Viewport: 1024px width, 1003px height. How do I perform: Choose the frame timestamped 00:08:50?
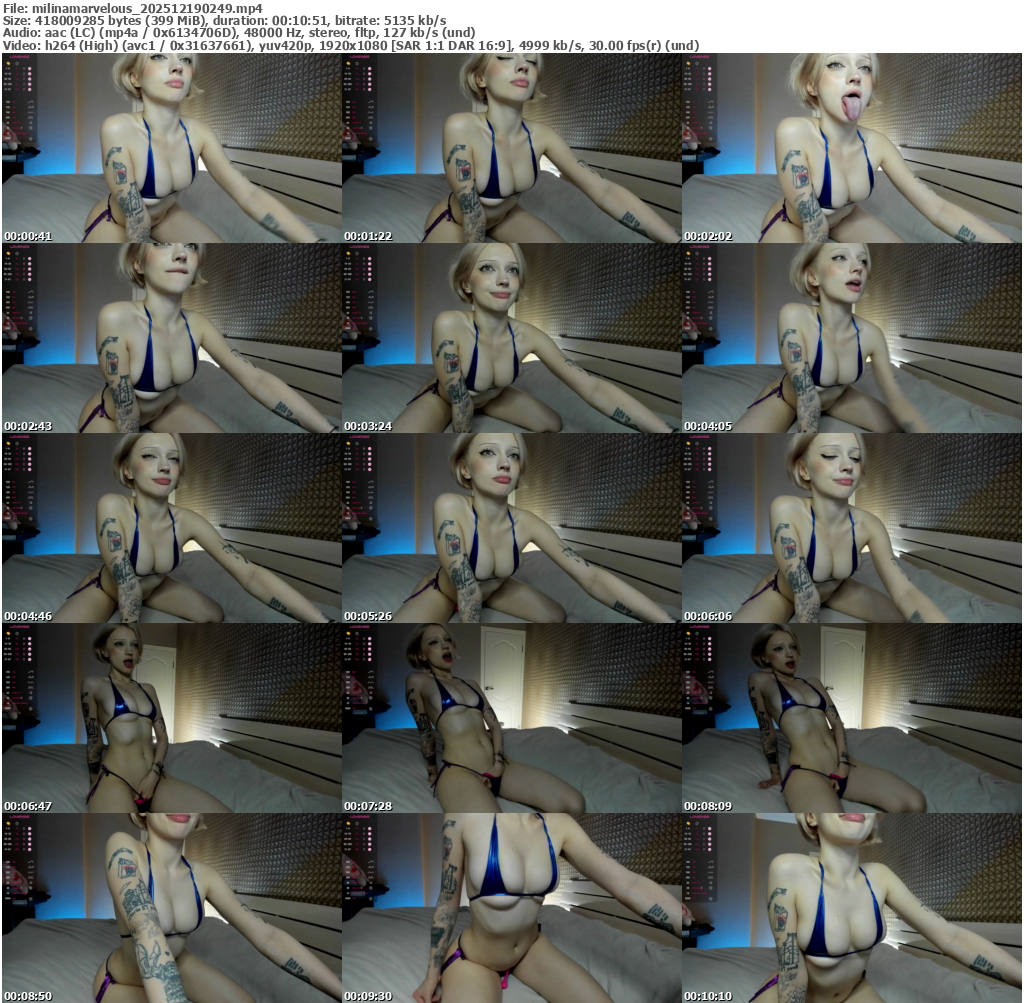[171, 907]
